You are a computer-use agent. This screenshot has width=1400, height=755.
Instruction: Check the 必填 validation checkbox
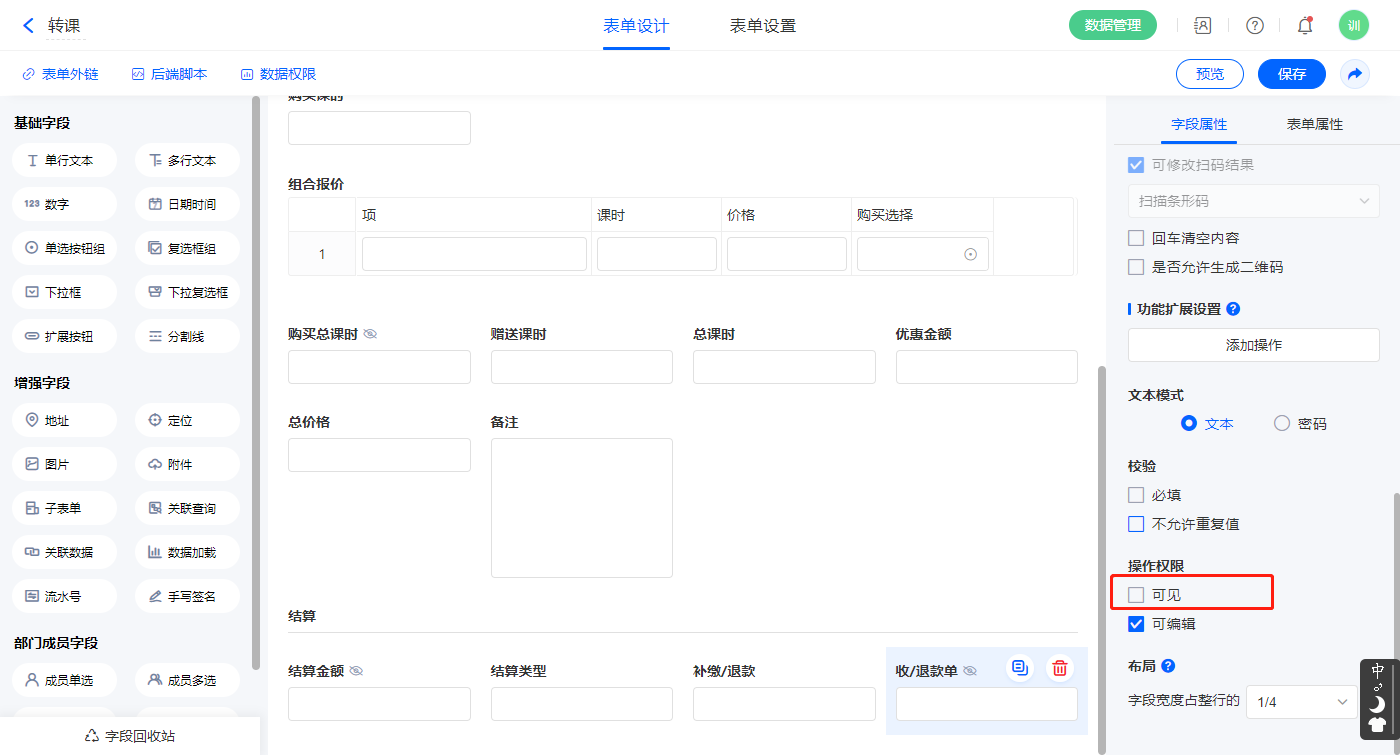pyautogui.click(x=1136, y=495)
